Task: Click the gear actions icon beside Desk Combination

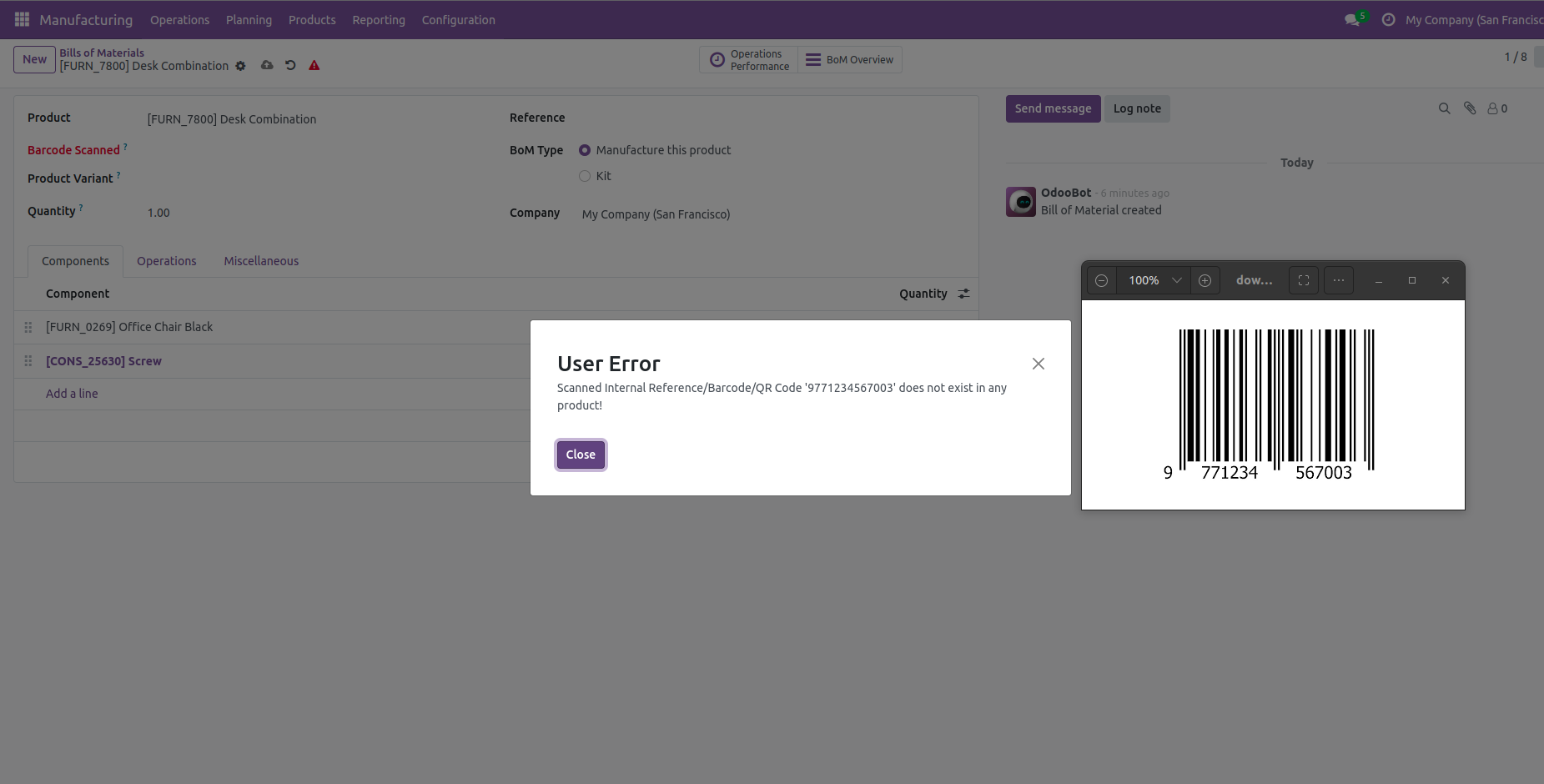Action: click(x=240, y=66)
